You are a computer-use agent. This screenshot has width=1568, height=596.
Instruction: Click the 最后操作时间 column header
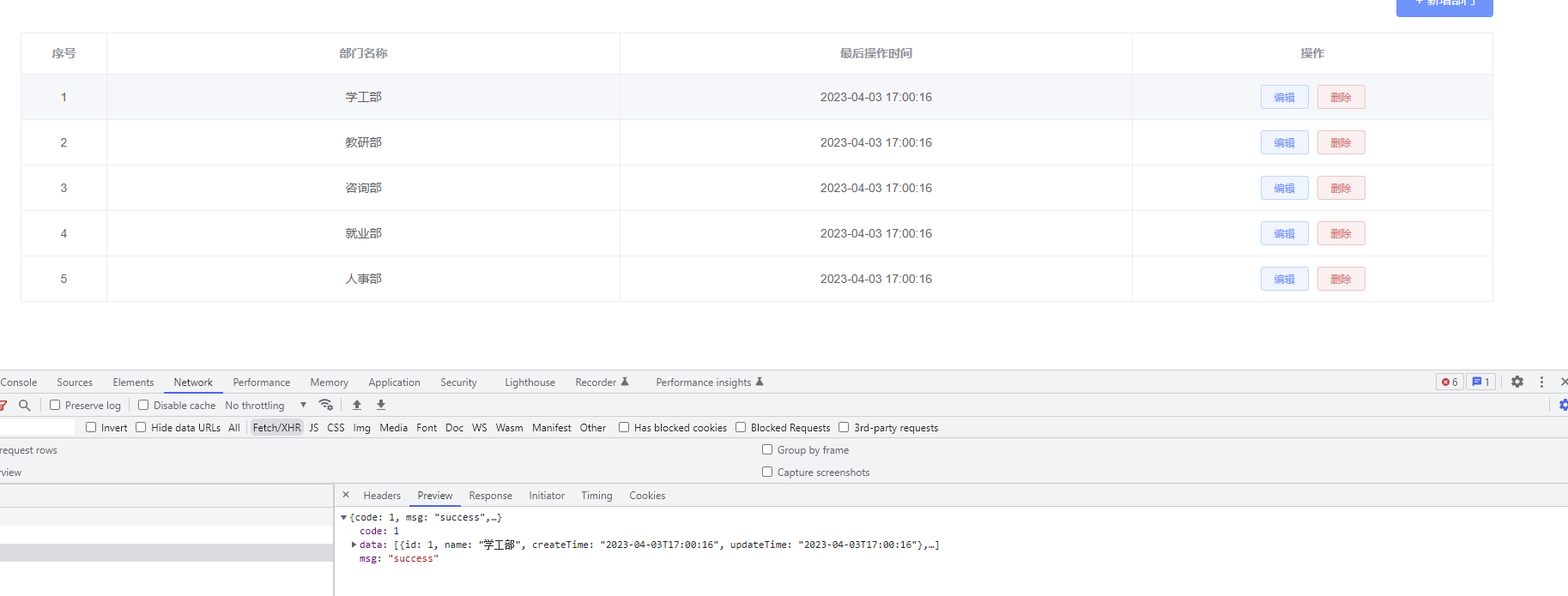point(876,53)
